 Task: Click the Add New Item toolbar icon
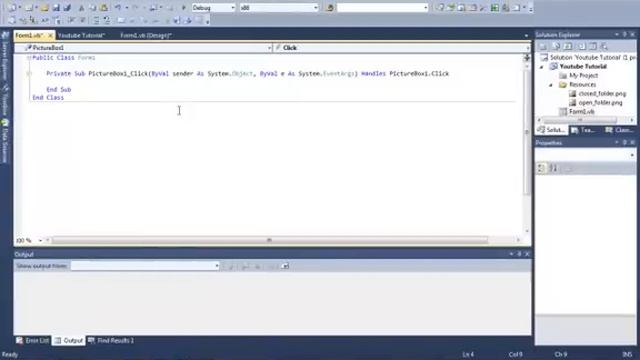pyautogui.click(x=29, y=8)
